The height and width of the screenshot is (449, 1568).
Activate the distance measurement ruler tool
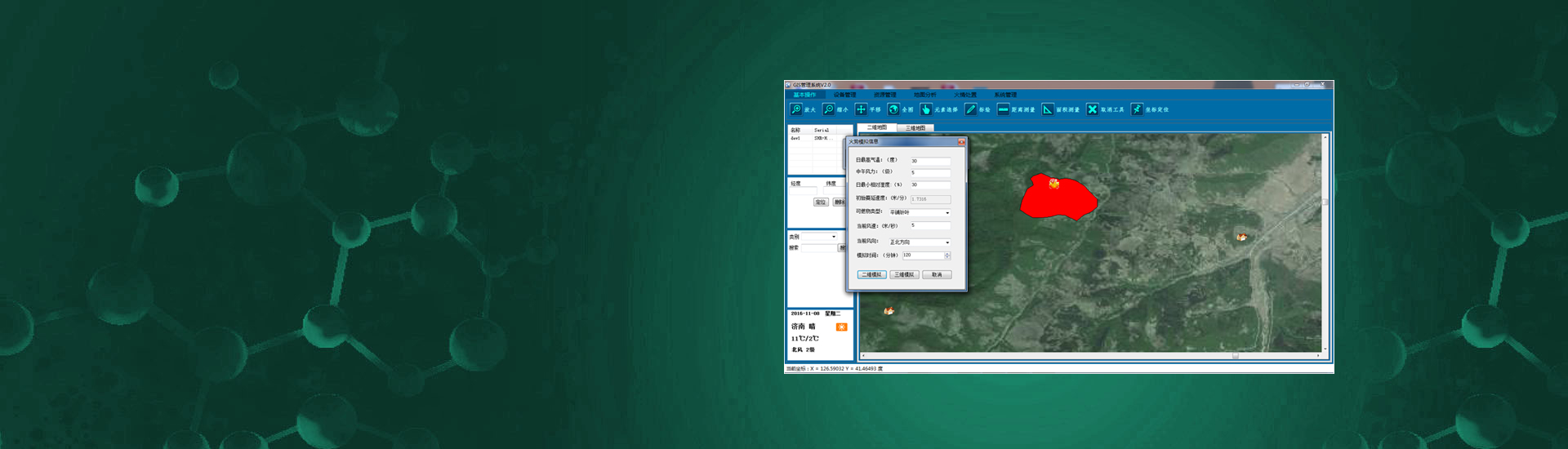1004,109
